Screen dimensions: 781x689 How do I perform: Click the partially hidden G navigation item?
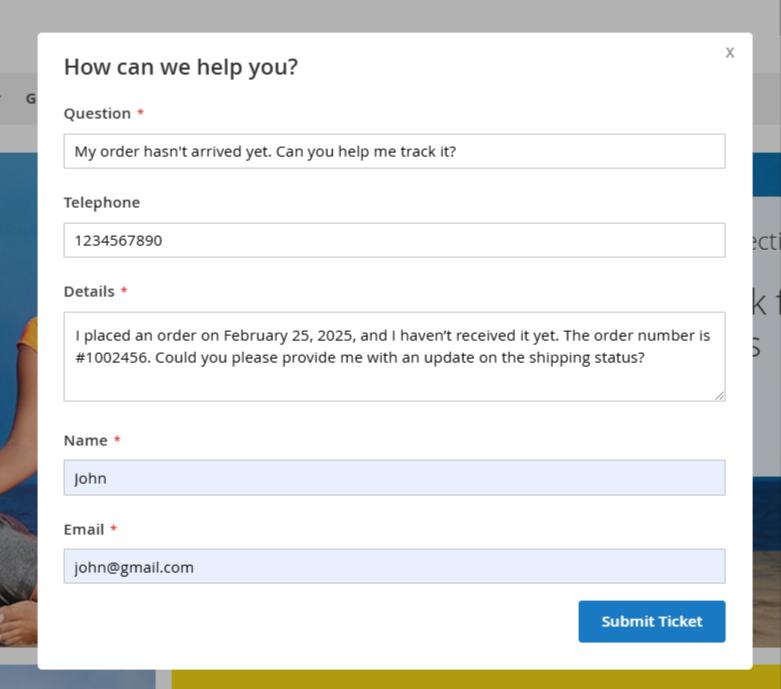coord(31,99)
